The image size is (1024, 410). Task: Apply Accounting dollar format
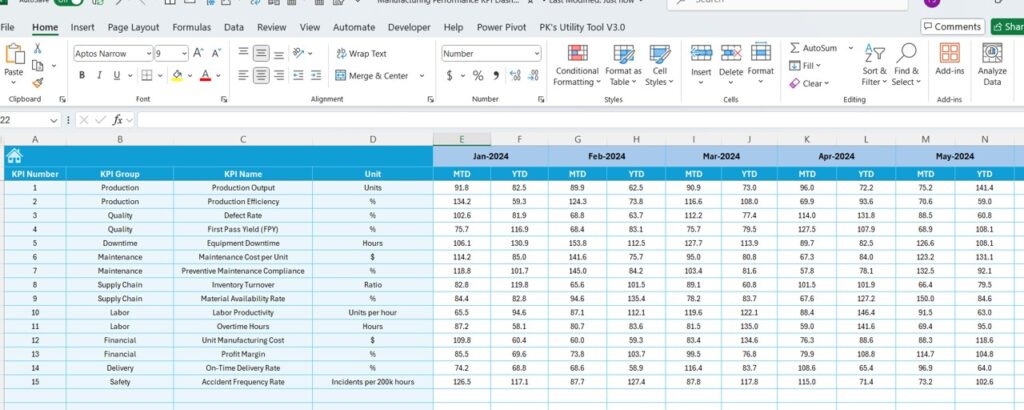(449, 76)
